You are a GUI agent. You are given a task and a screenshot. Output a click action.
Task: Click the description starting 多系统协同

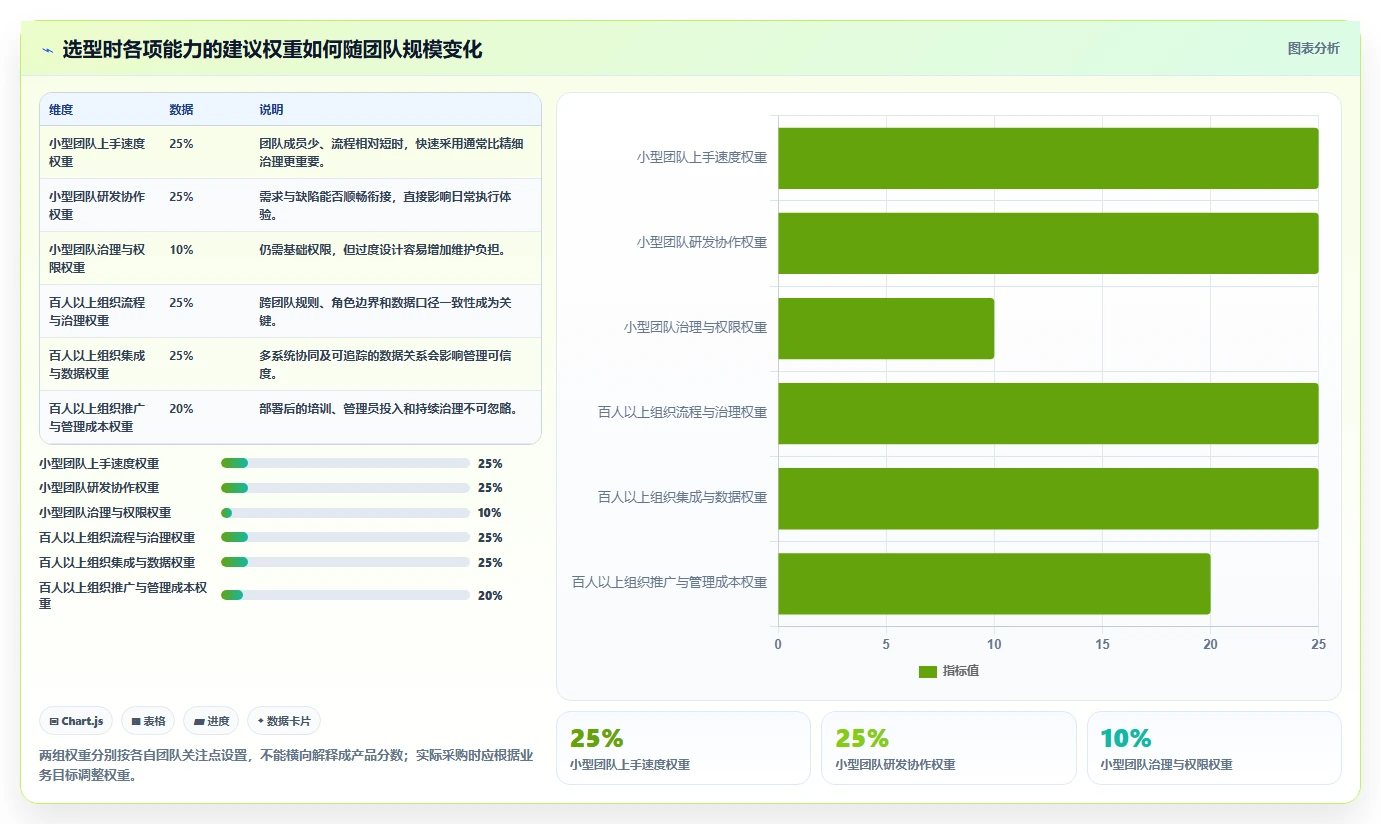[x=385, y=364]
